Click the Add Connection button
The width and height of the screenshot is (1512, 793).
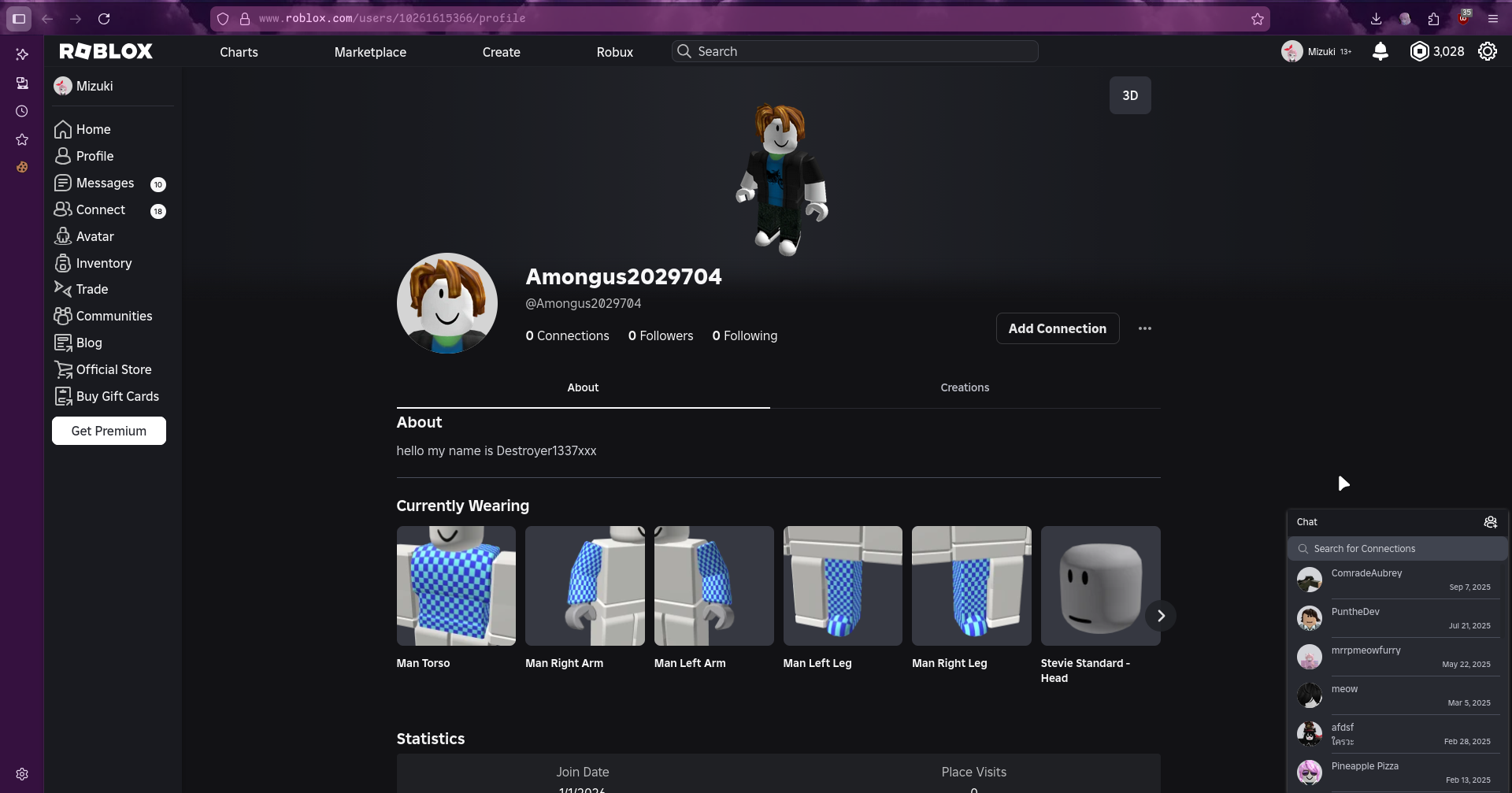click(x=1057, y=328)
